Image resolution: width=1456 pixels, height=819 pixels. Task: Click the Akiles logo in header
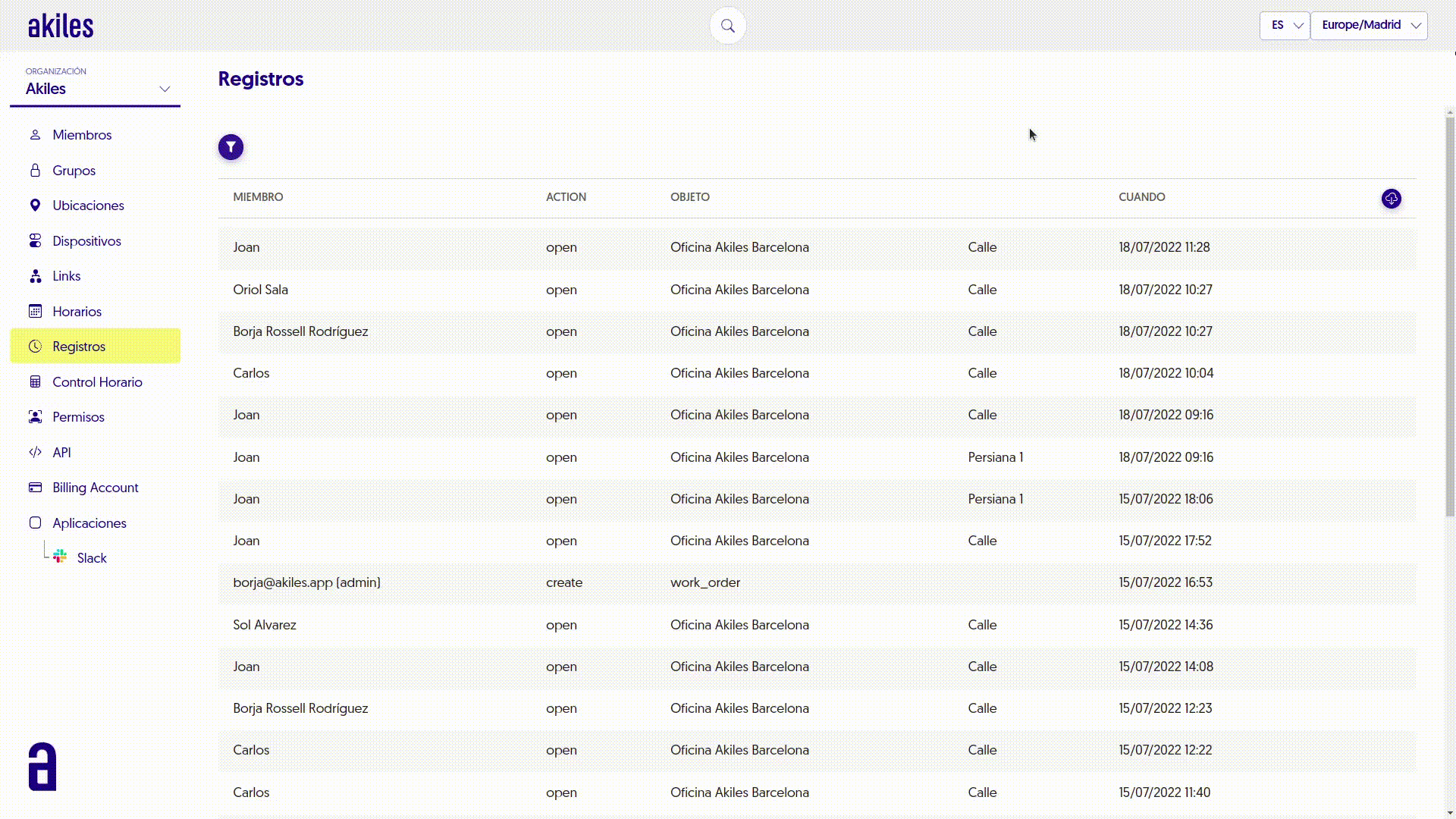pos(61,27)
